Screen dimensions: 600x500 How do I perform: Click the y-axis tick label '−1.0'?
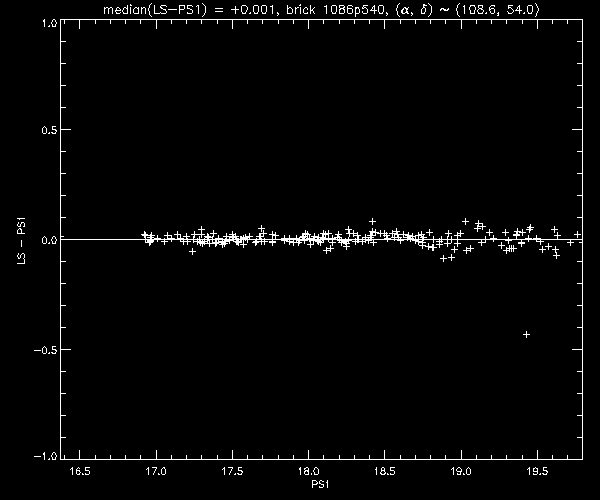point(46,456)
